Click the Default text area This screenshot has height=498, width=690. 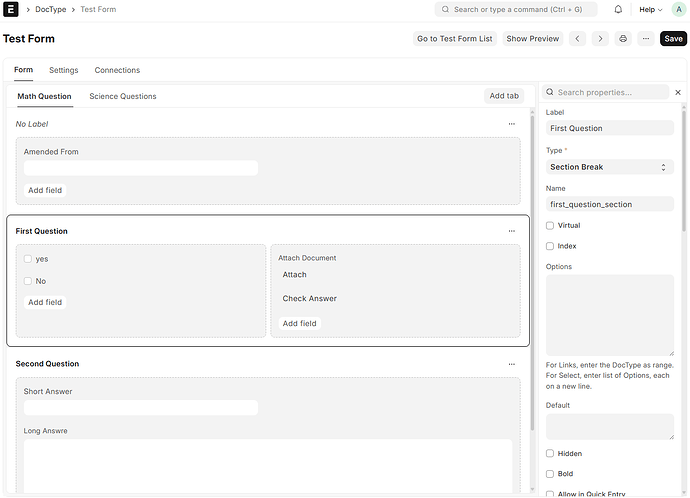pos(609,426)
